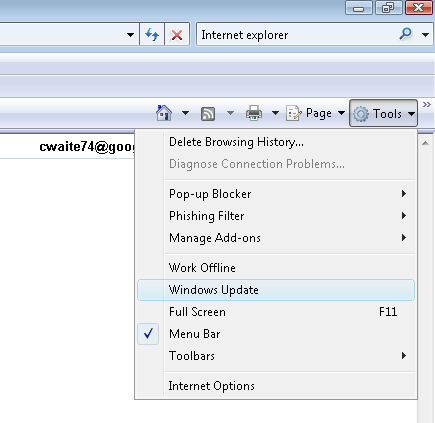This screenshot has height=423, width=435.
Task: Open Internet Options from menu
Action: [x=276, y=386]
